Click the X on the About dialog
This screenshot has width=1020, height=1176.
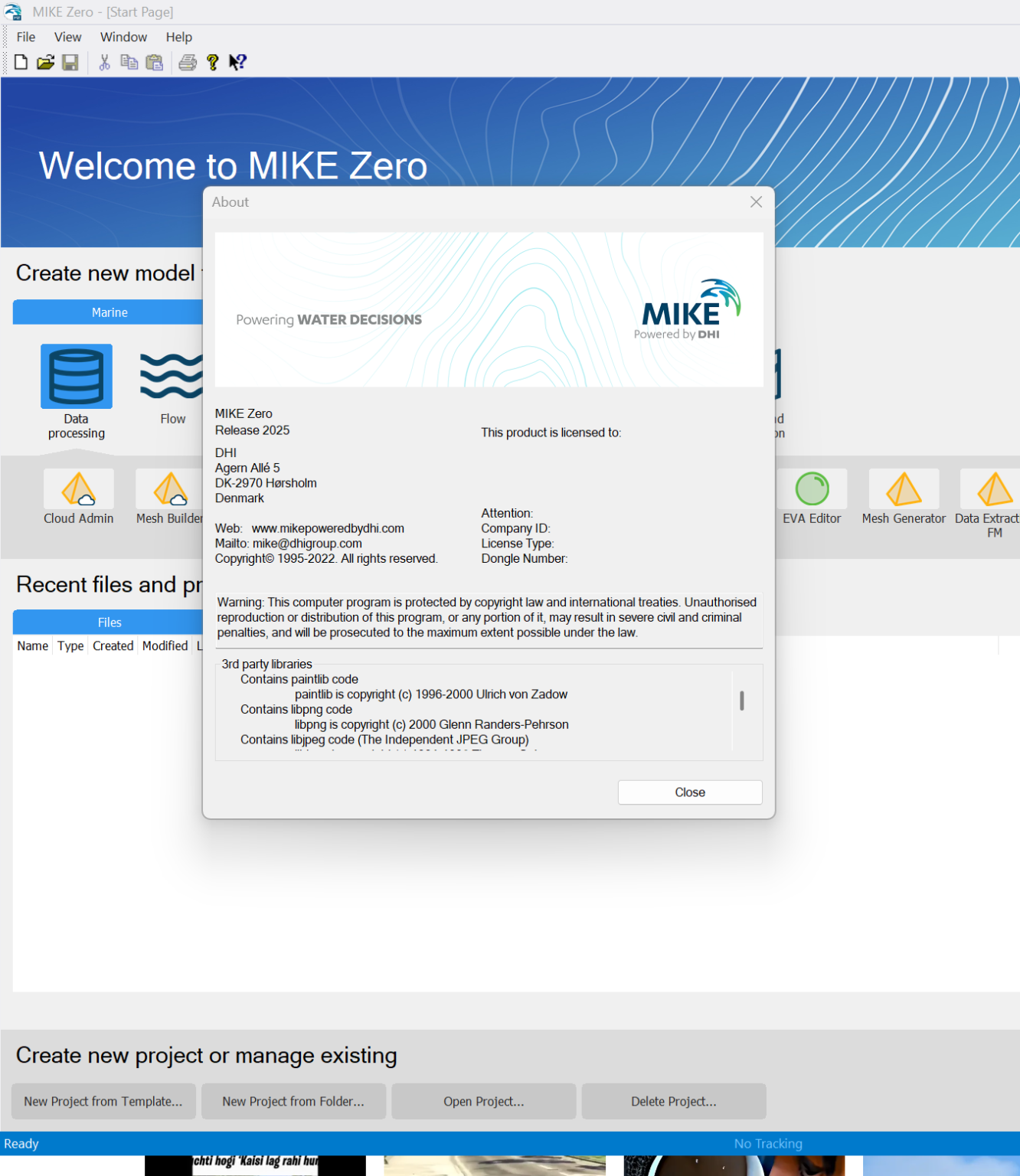pyautogui.click(x=756, y=202)
